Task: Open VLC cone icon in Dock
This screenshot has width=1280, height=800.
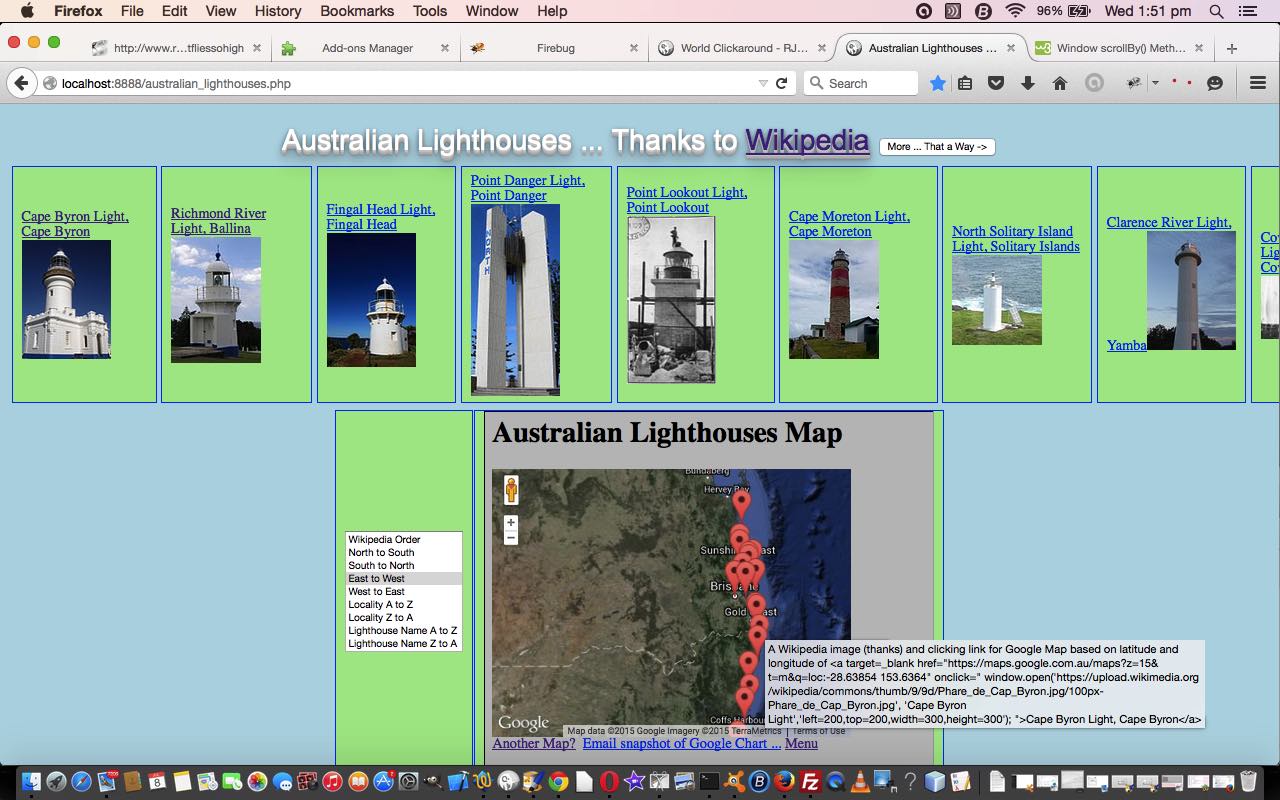Action: click(860, 781)
